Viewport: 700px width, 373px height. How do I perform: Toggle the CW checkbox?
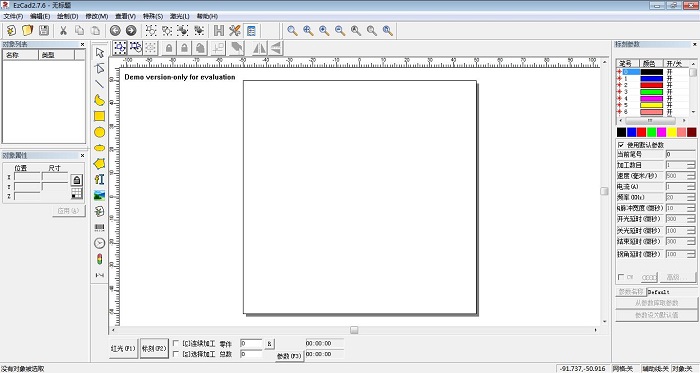pyautogui.click(x=621, y=277)
